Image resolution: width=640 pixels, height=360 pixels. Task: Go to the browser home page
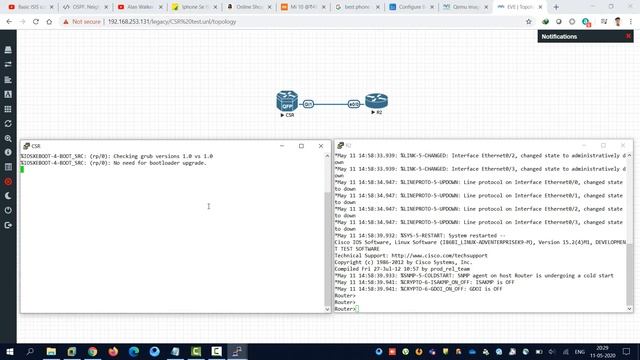[x=49, y=22]
